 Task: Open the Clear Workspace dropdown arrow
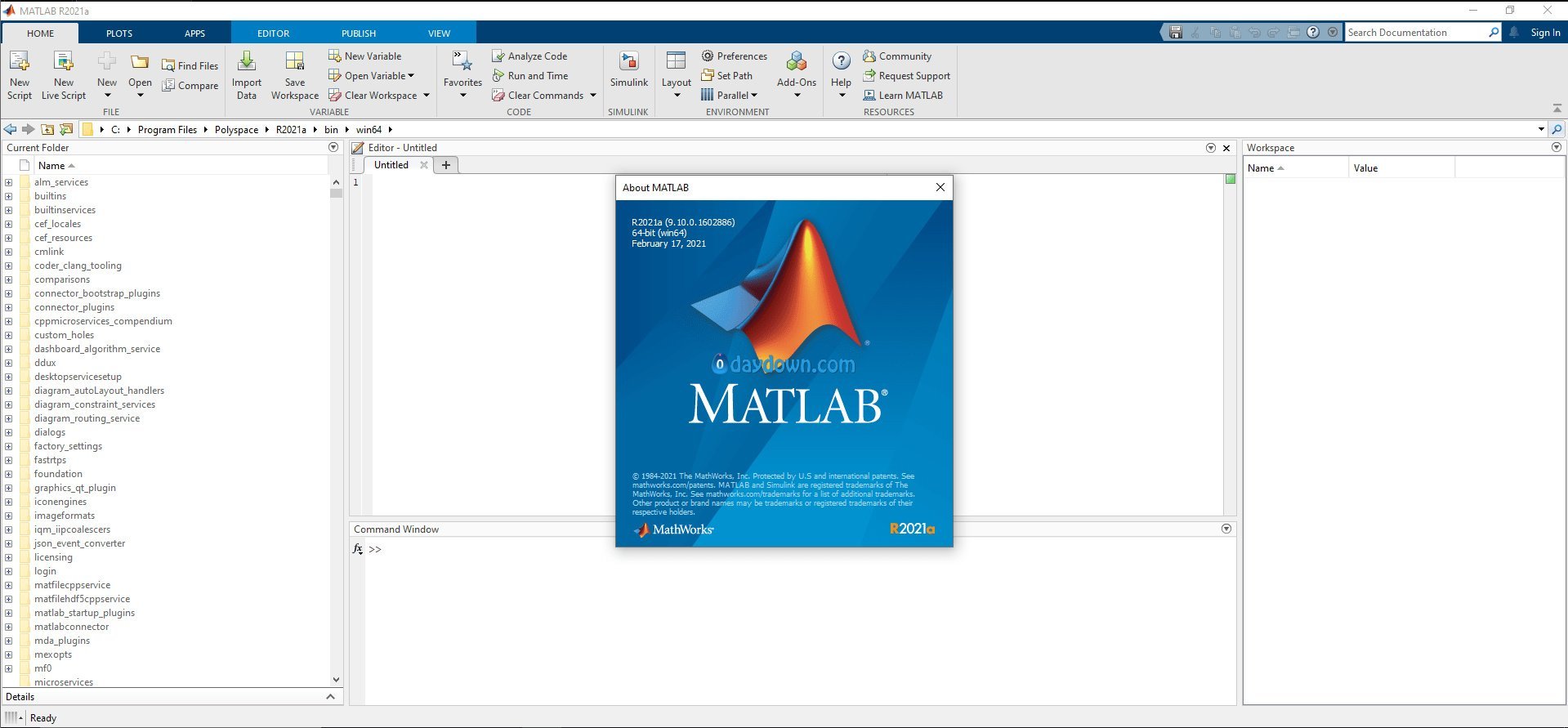pyautogui.click(x=426, y=96)
